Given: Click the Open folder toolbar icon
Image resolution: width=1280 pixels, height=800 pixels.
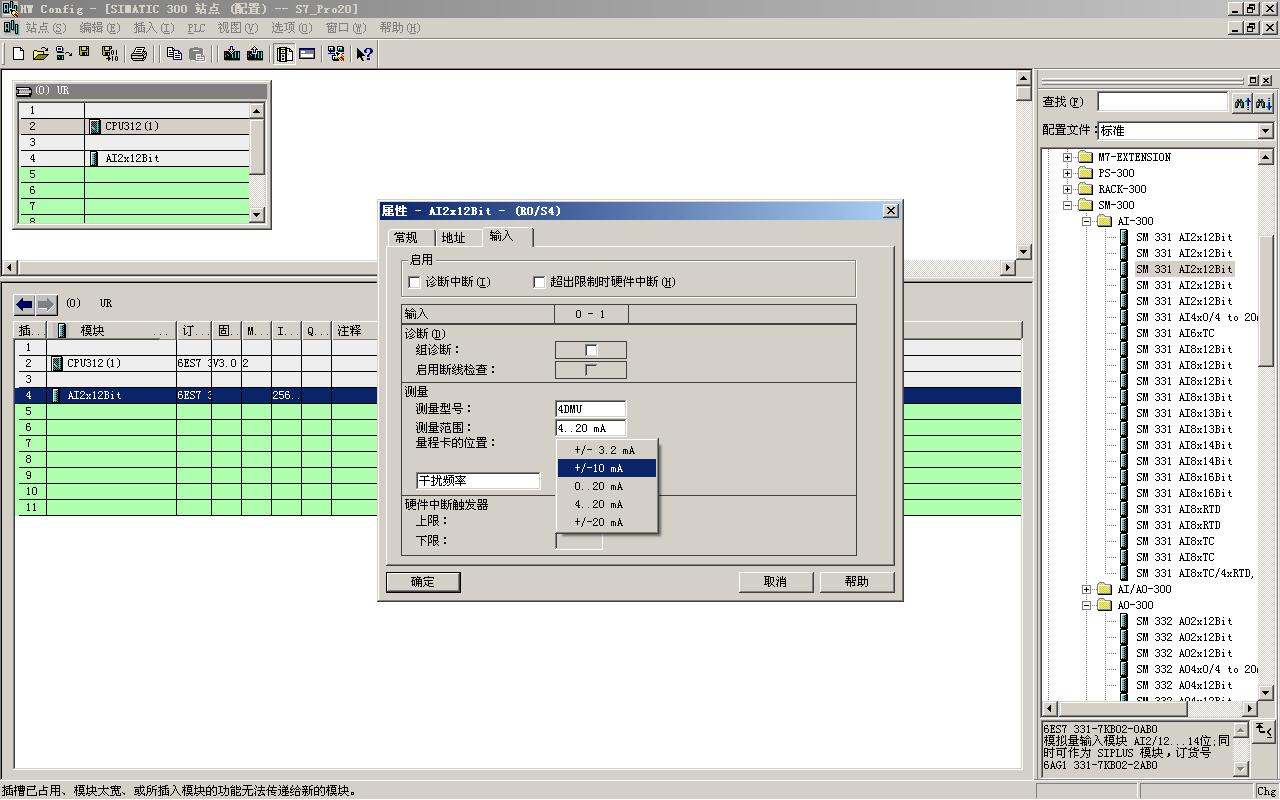Looking at the screenshot, I should coord(40,54).
